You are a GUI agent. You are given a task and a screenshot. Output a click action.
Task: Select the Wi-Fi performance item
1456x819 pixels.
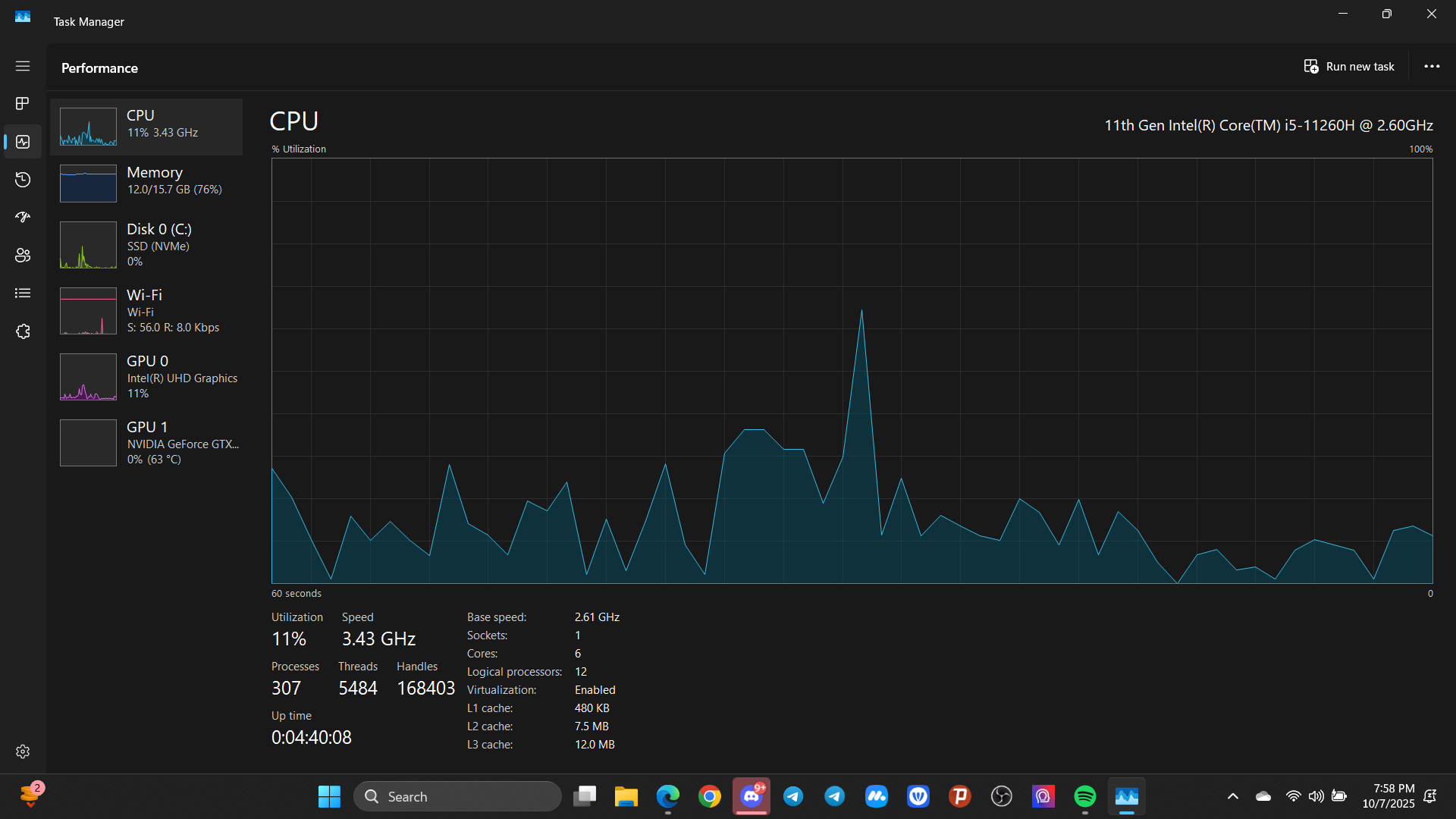(146, 311)
